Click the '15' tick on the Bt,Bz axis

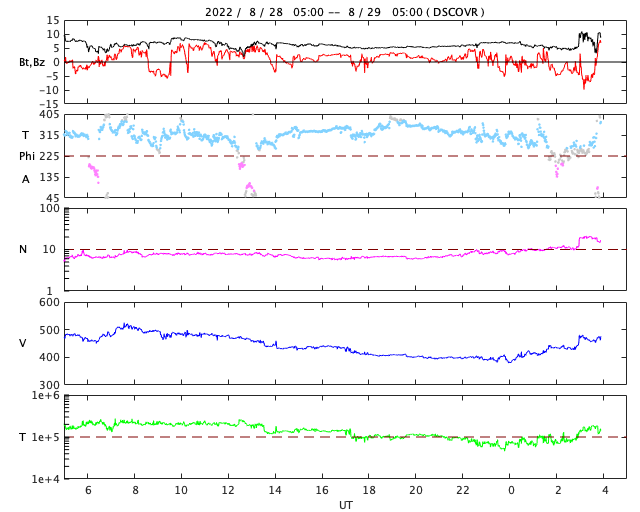point(53,20)
